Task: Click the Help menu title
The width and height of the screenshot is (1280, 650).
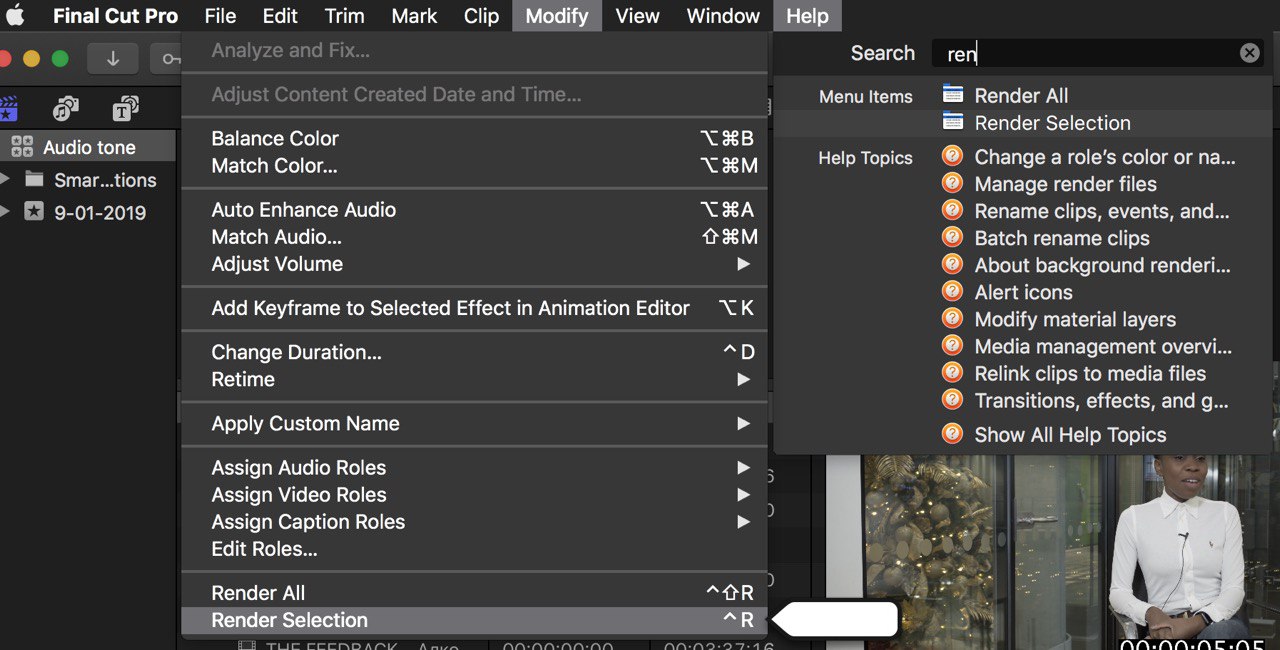Action: click(x=807, y=16)
